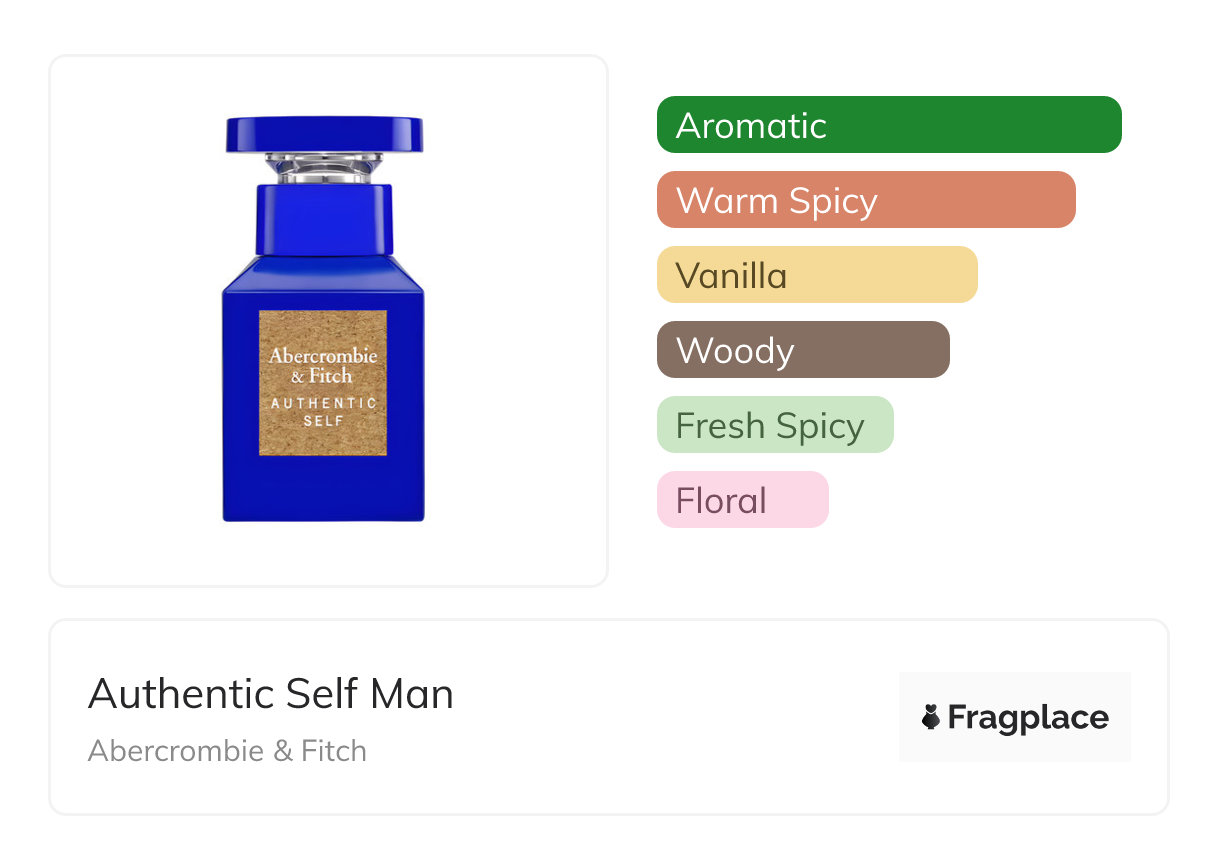Click Abercrombie & Fitch text on the bottle label

coord(323,365)
